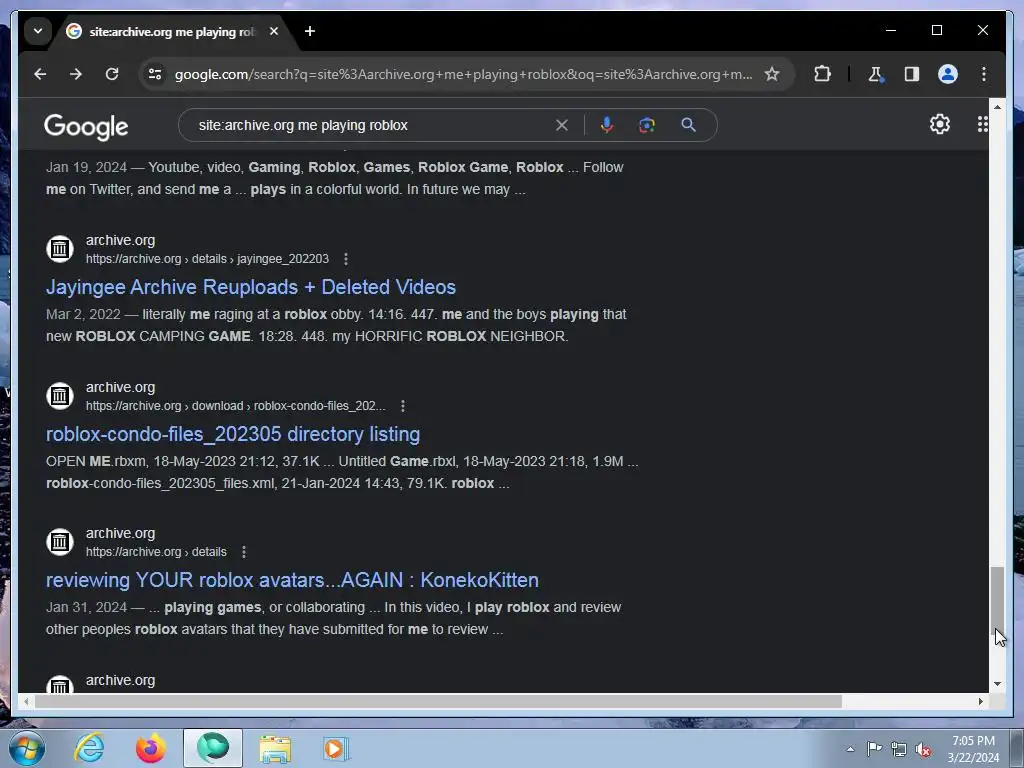The image size is (1024, 768).
Task: Click archive.org favicon for roblox-condo-files result
Action: 60,396
